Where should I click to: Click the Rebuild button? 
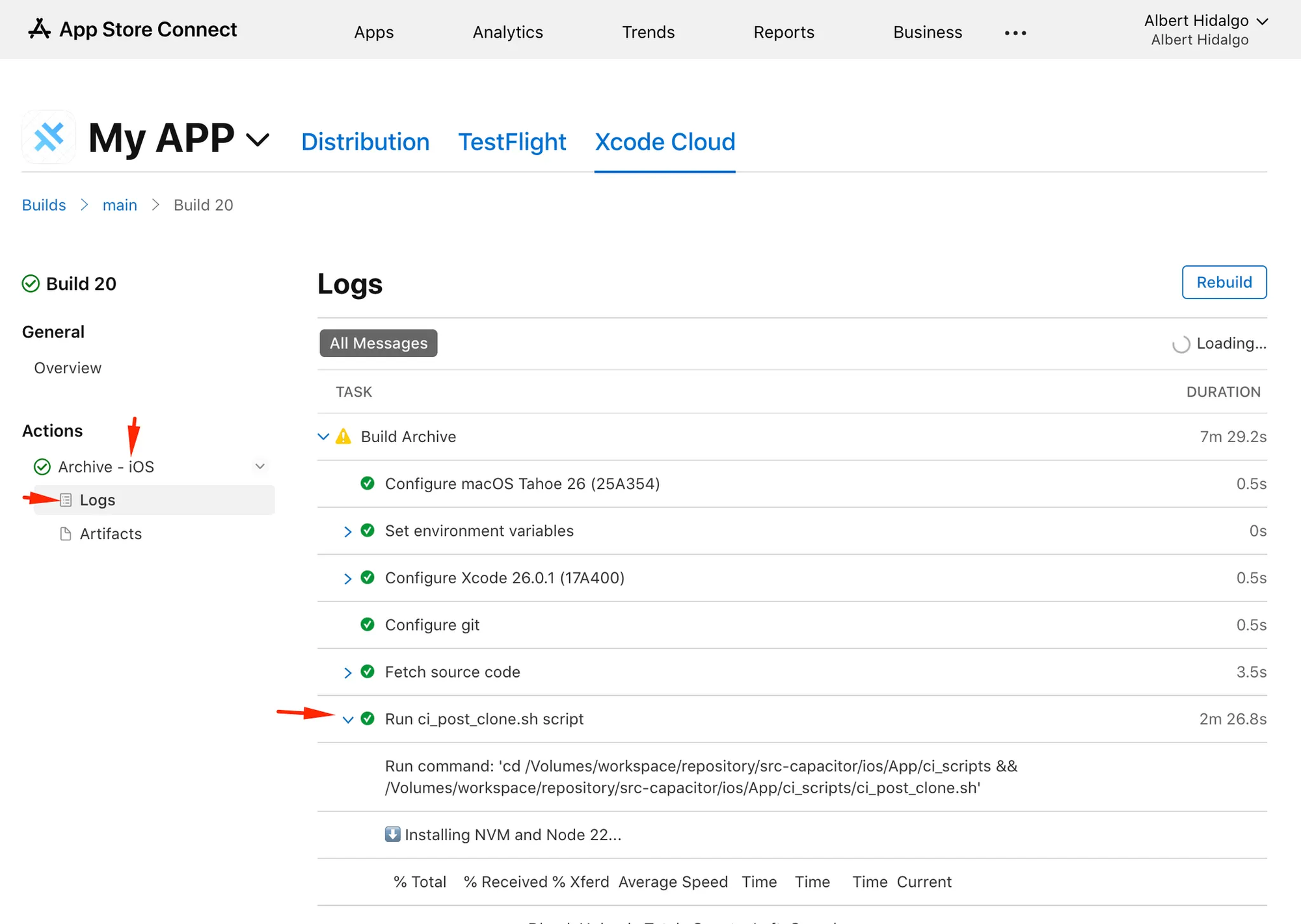(1224, 282)
